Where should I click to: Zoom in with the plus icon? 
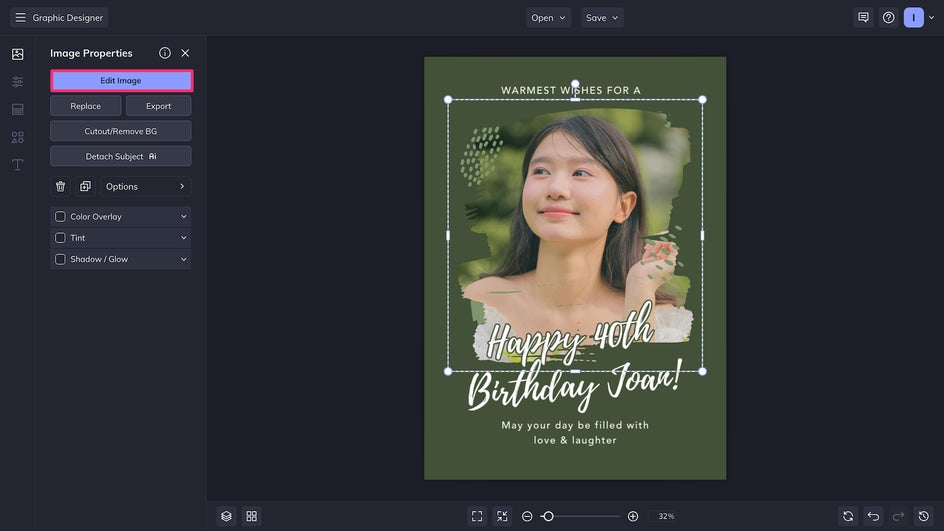(633, 516)
